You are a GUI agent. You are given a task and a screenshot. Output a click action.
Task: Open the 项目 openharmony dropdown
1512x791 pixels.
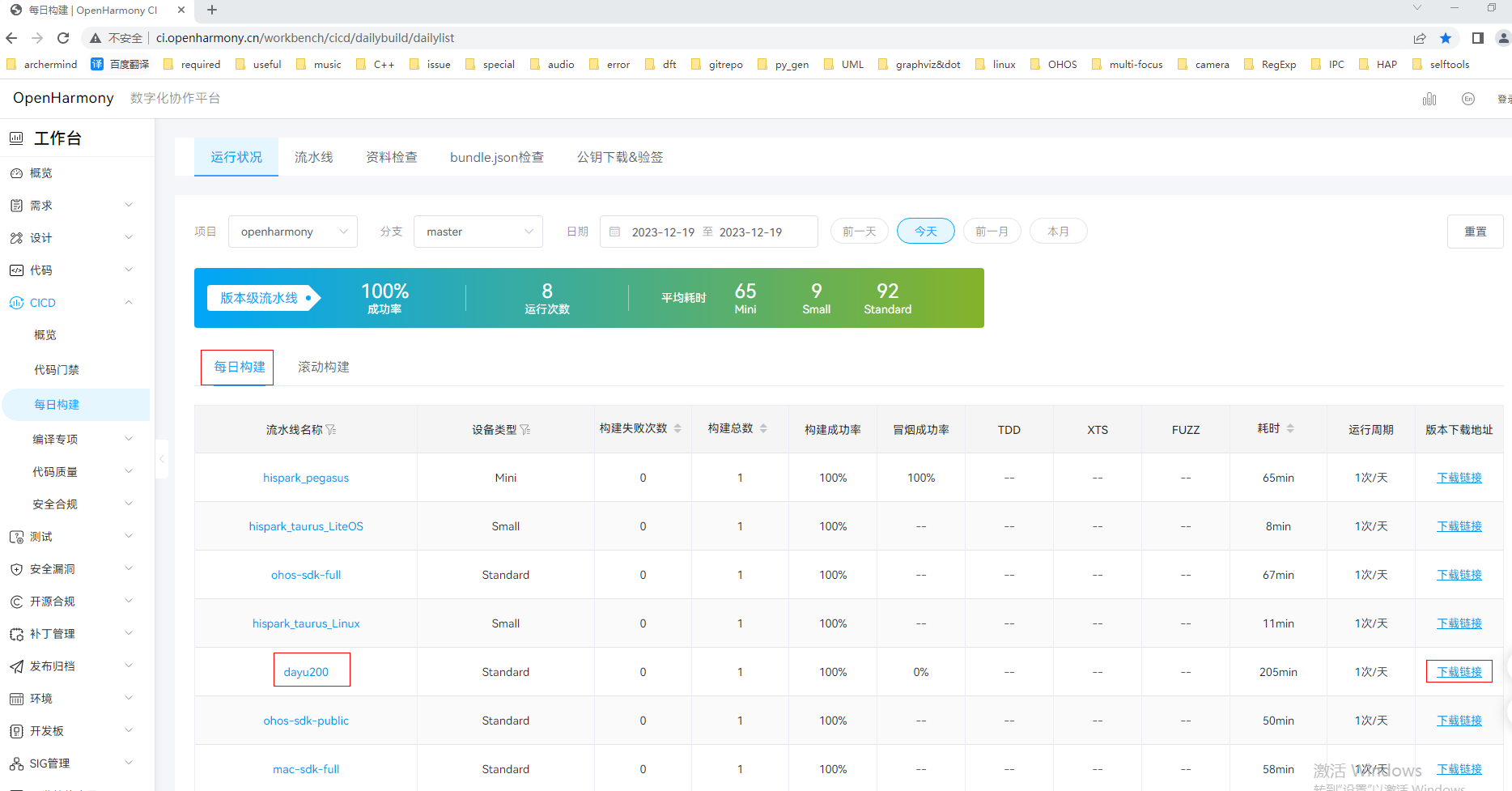(x=293, y=232)
